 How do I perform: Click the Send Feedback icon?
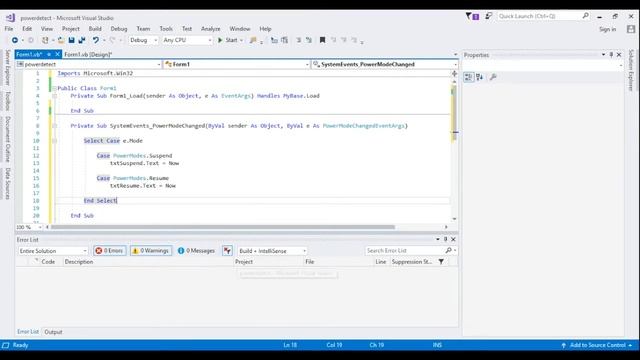click(488, 16)
